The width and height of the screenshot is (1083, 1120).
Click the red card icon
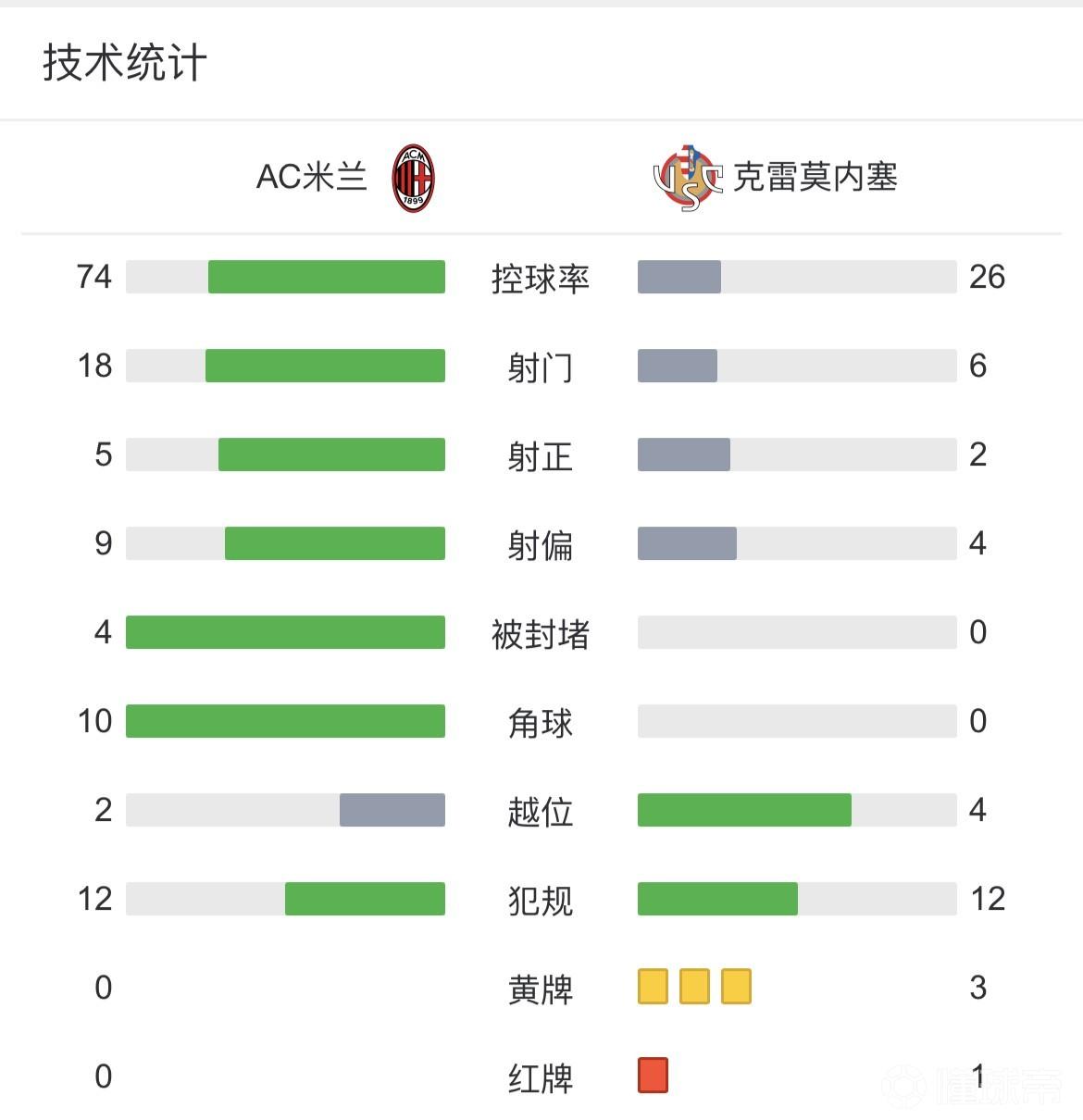653,1076
